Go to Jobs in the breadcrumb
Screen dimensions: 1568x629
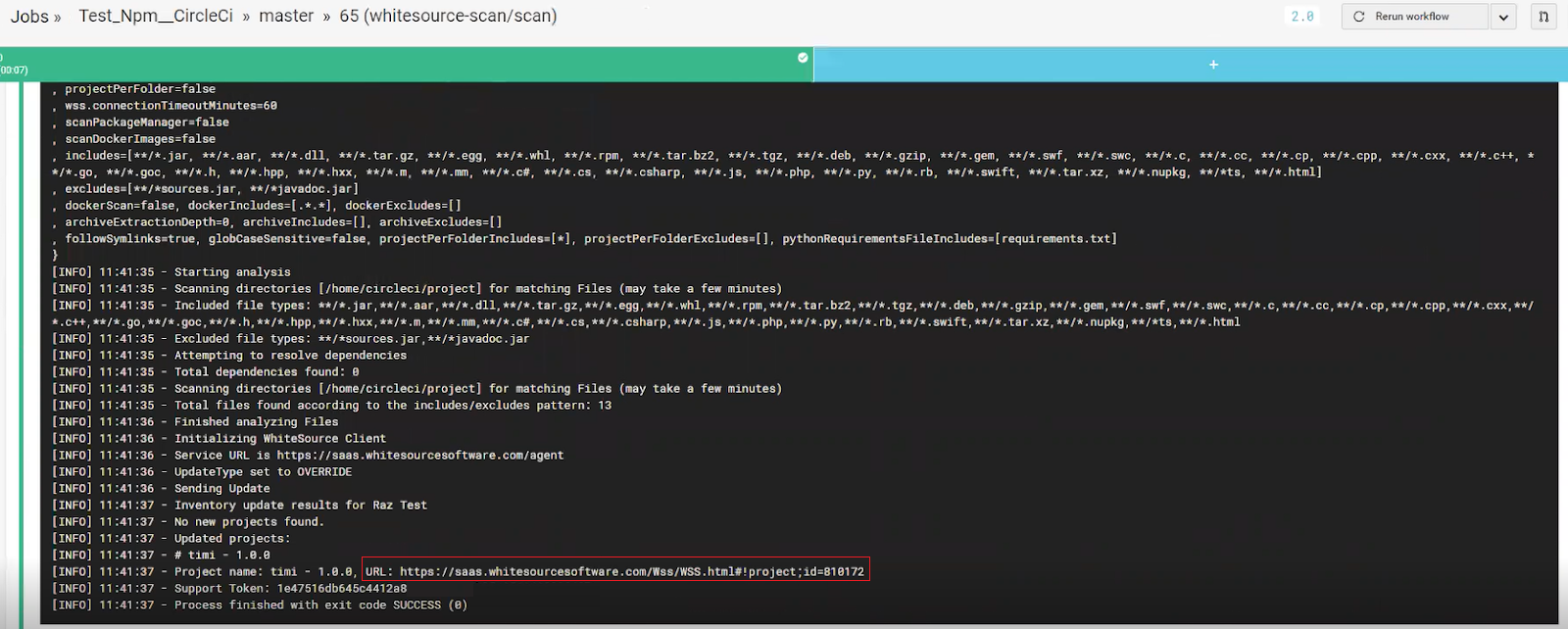pos(29,17)
